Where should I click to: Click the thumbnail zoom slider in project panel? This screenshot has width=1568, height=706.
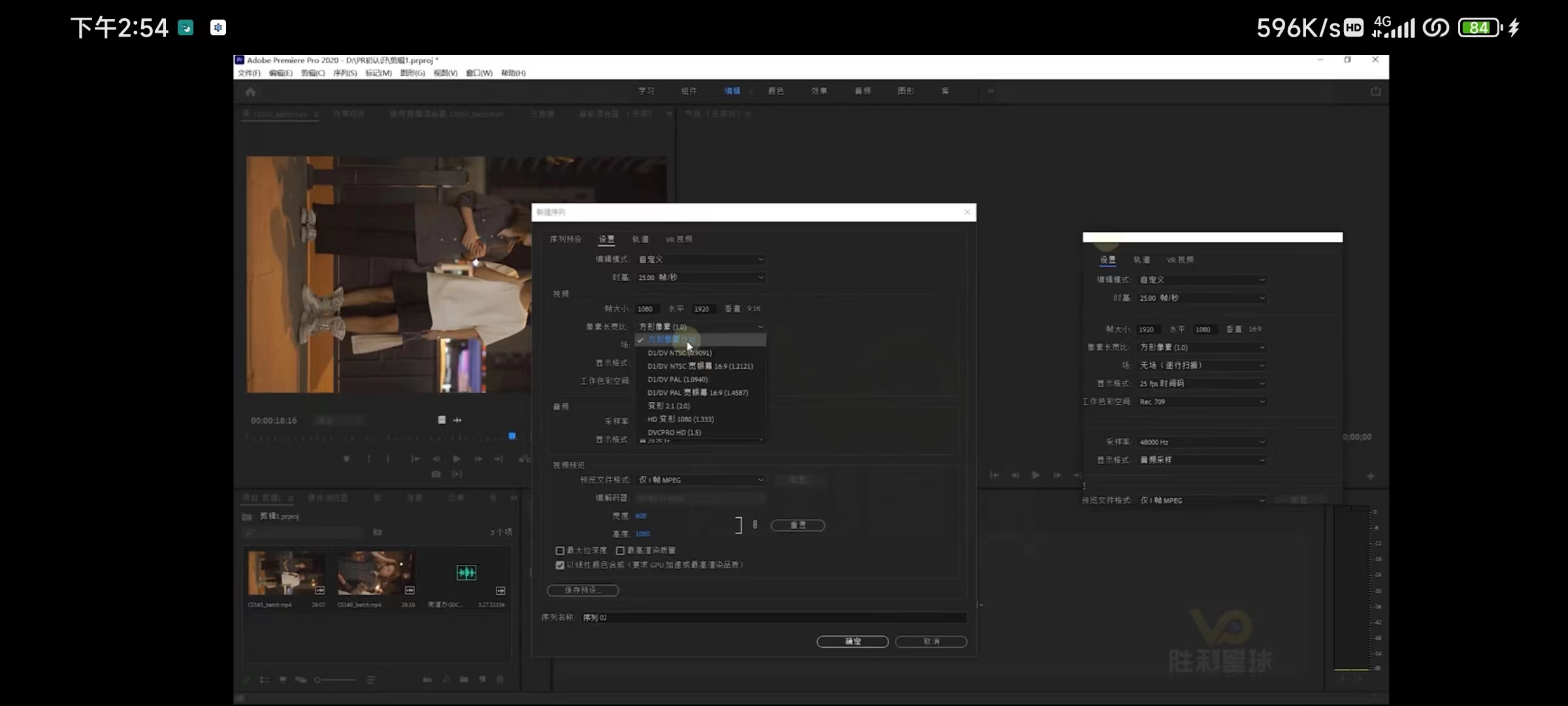[x=336, y=680]
